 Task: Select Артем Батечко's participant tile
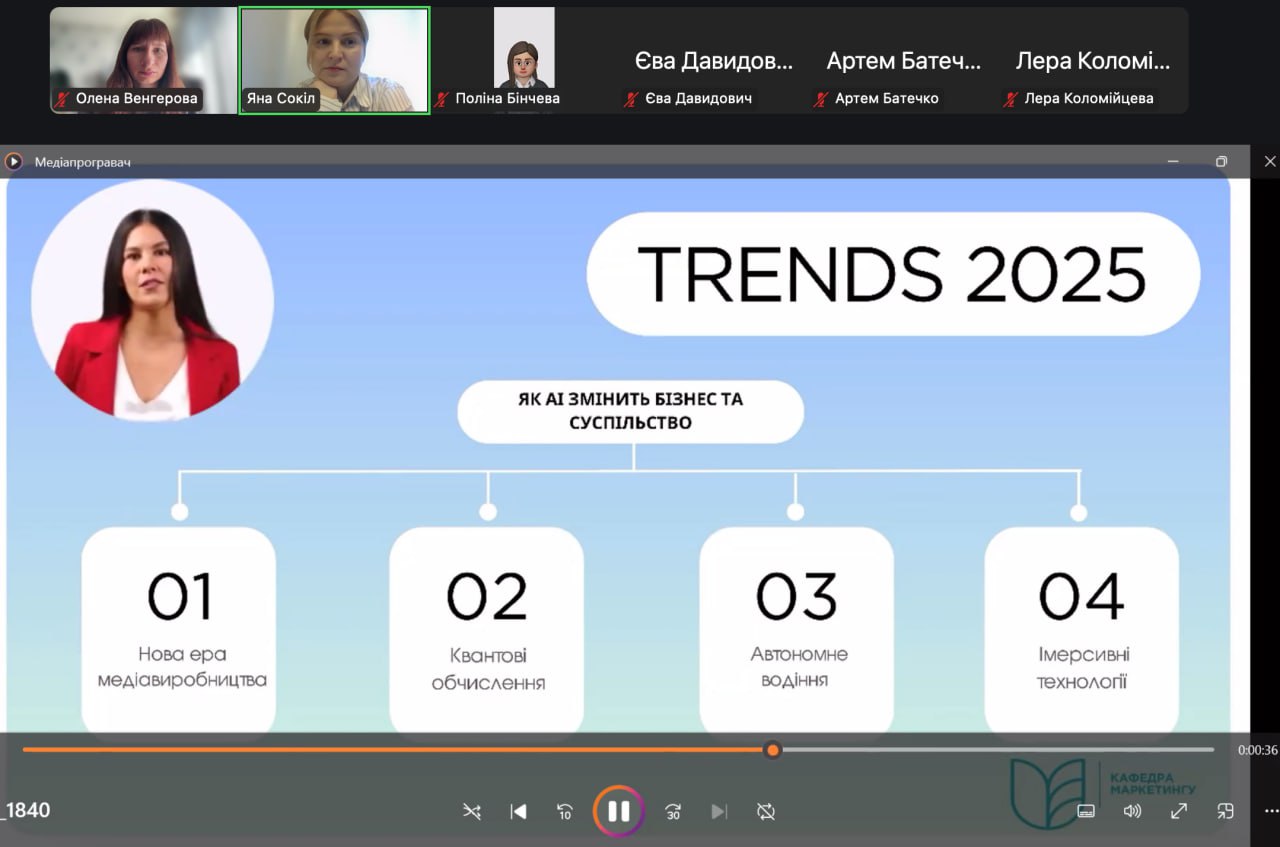(x=903, y=62)
